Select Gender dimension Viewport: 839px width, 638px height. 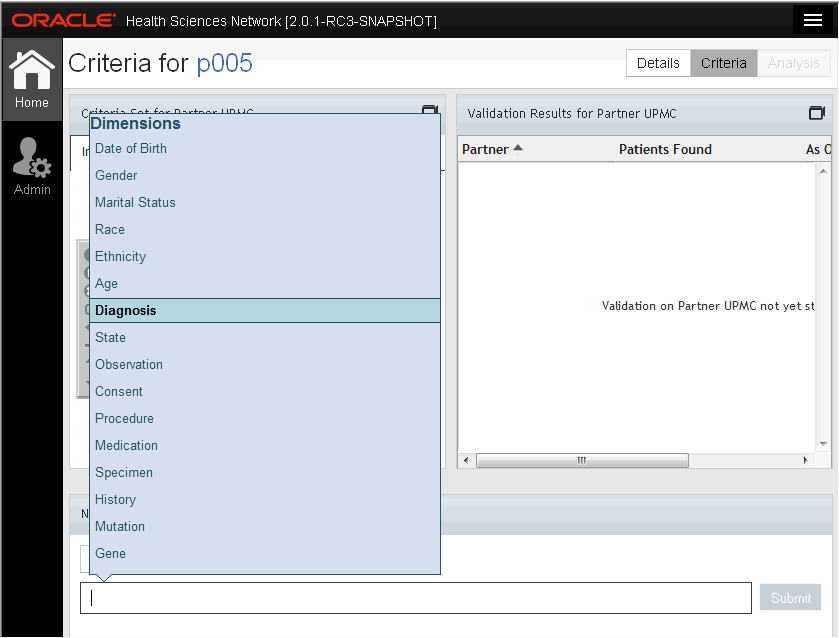pyautogui.click(x=265, y=176)
